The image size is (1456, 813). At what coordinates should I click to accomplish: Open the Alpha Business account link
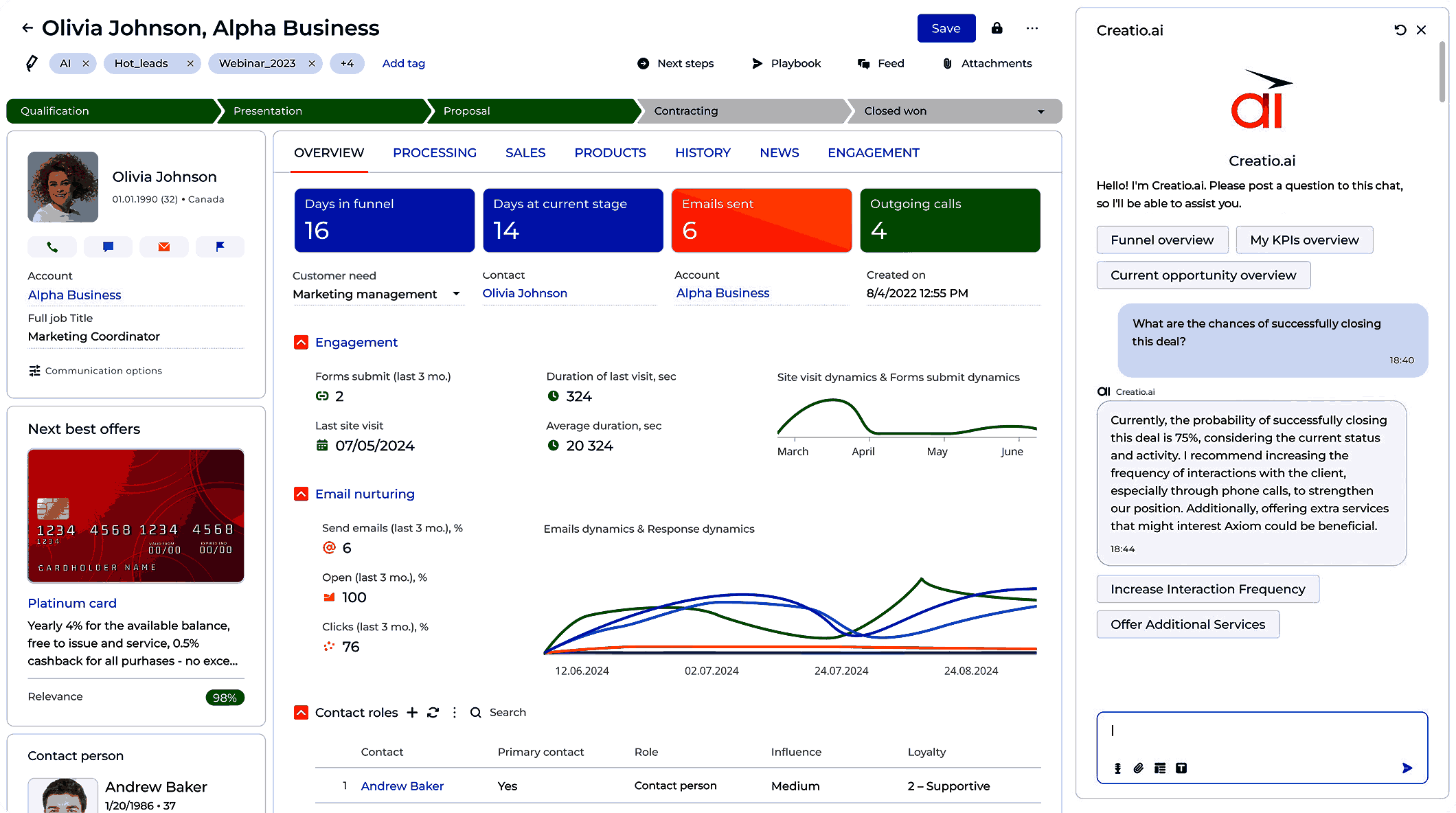pos(74,295)
